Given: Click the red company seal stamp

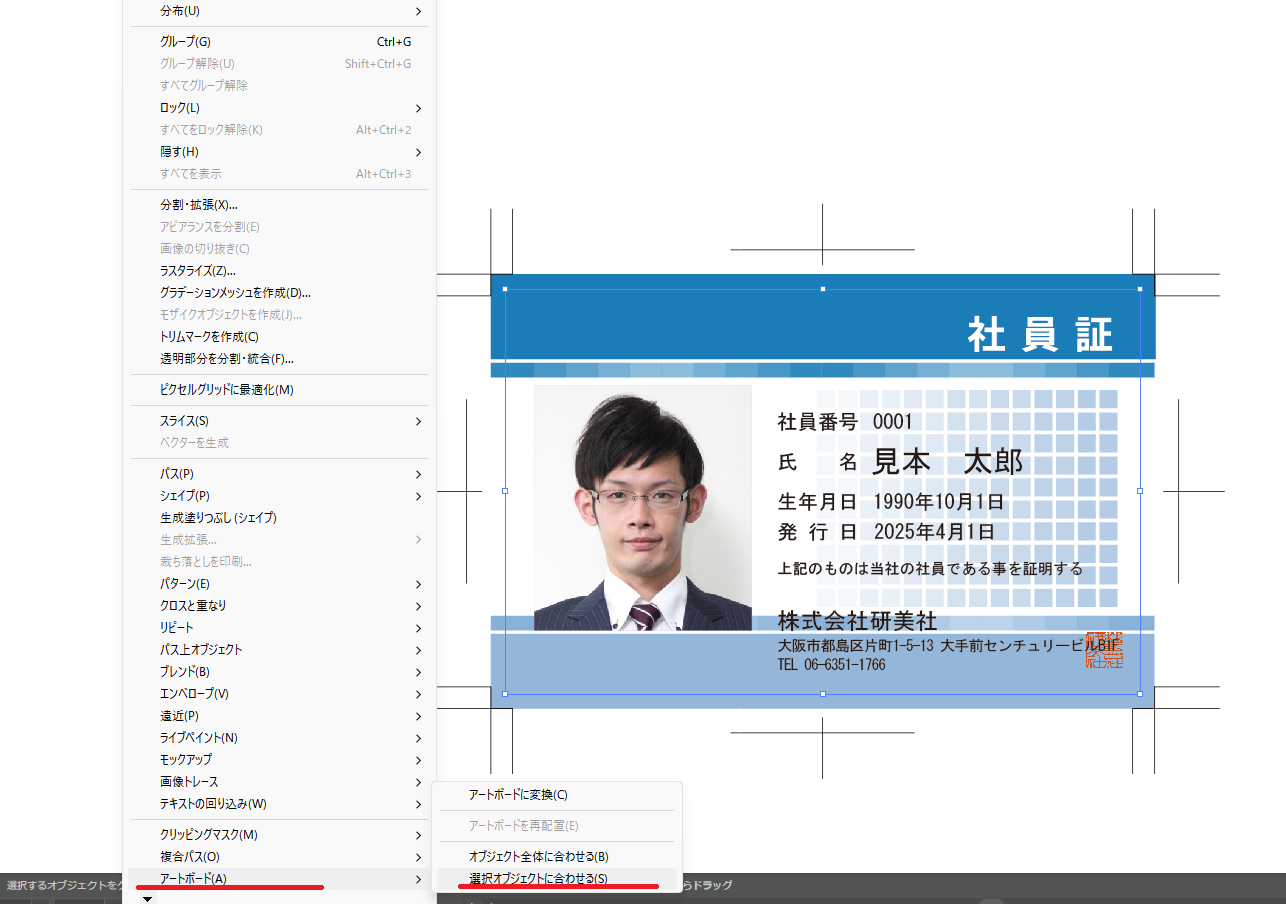Looking at the screenshot, I should click(1103, 650).
